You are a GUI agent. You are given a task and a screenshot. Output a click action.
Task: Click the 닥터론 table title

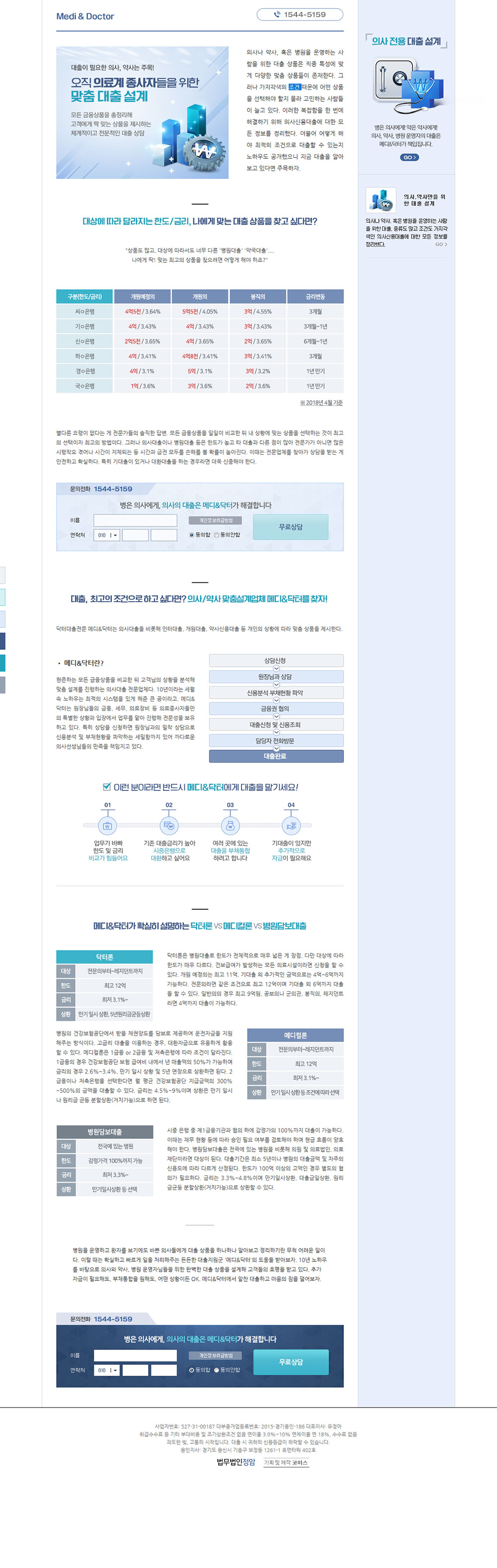click(104, 957)
